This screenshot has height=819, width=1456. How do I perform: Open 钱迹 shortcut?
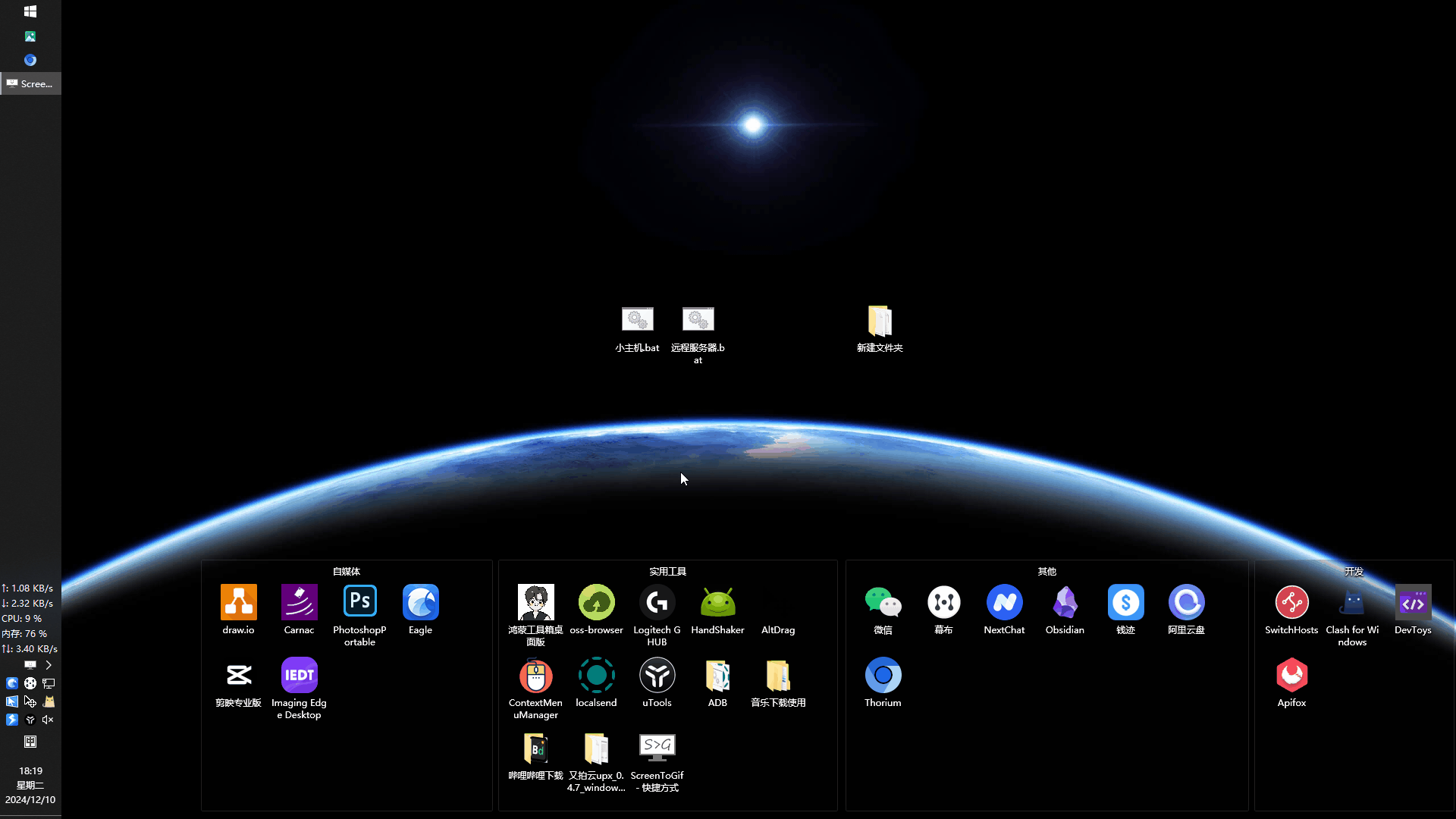click(1125, 610)
